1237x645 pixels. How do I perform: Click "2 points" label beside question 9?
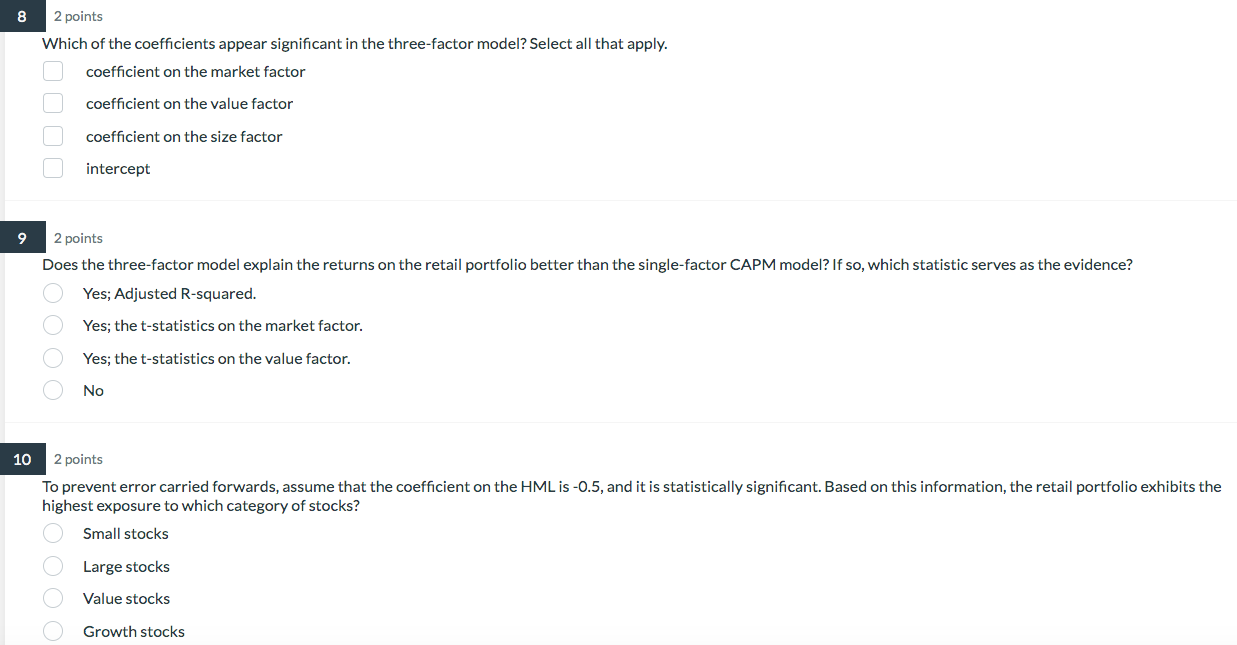(78, 238)
